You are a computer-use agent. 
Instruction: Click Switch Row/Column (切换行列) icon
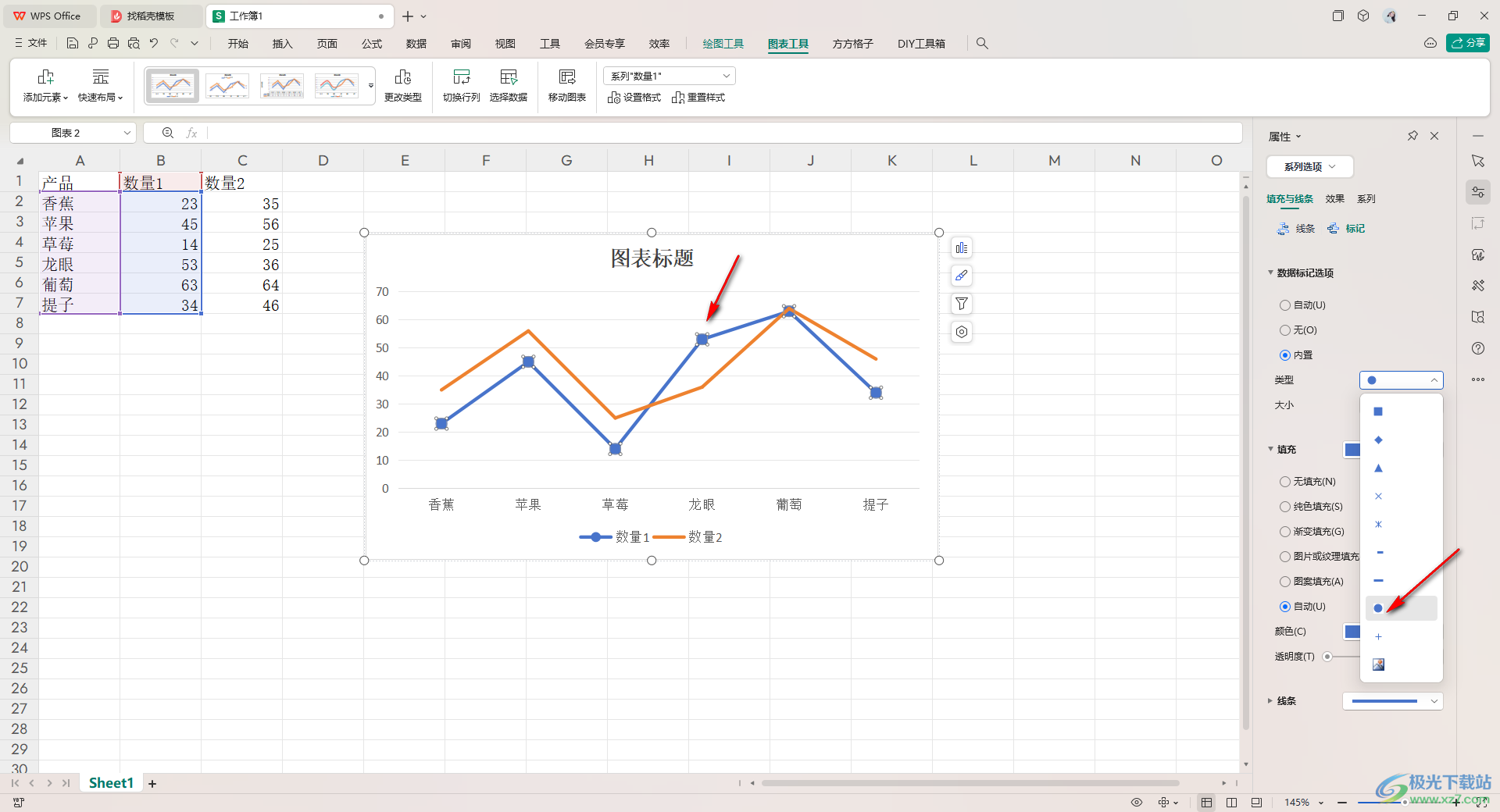coord(462,85)
